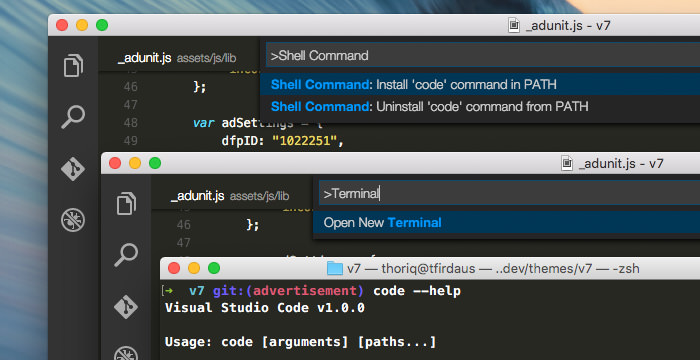700x360 pixels.
Task: Click document icon in back window title
Action: tap(514, 25)
